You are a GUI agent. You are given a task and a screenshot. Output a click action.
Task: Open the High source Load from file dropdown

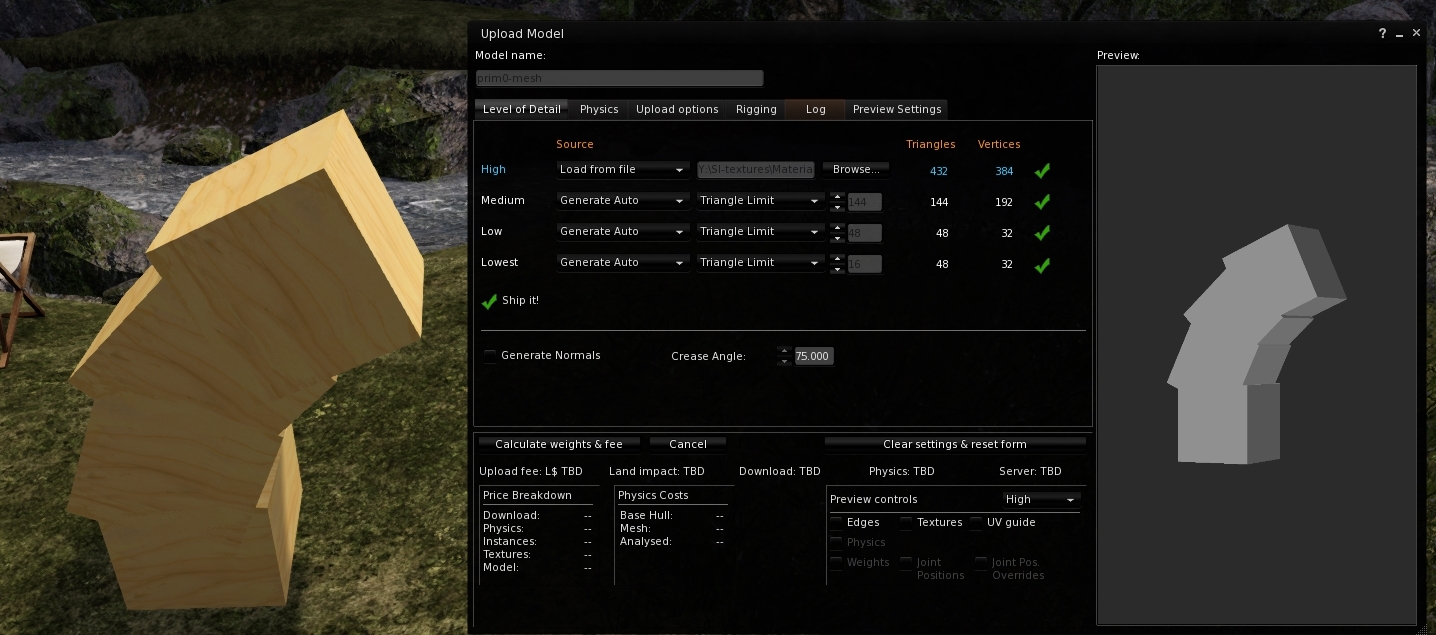click(622, 170)
